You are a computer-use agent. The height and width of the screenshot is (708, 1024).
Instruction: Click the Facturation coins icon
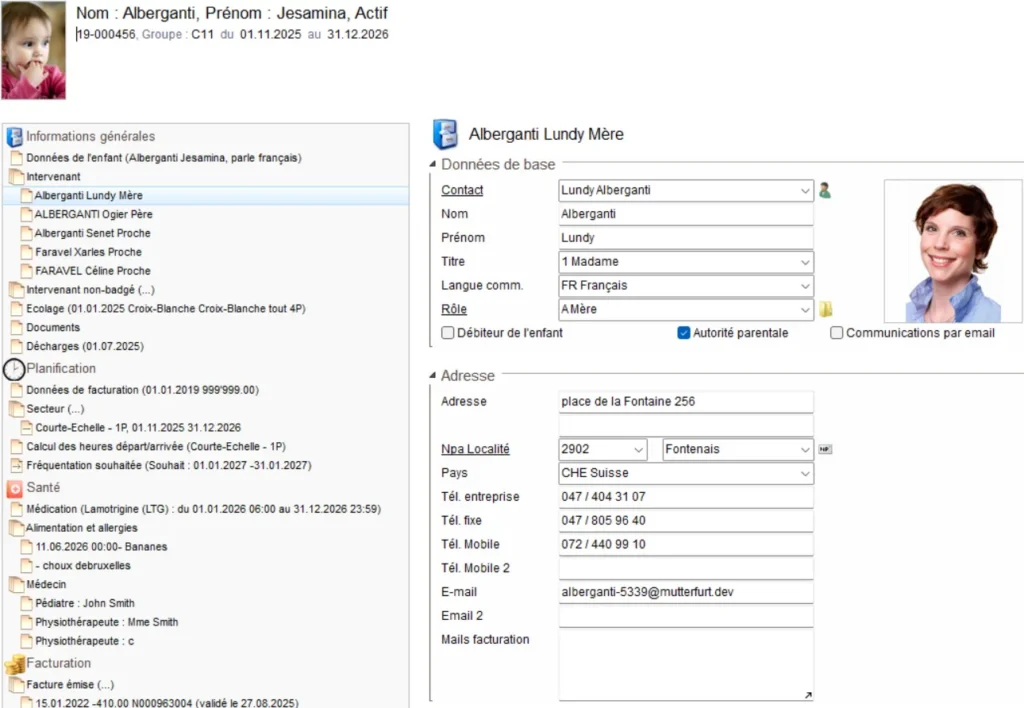(x=14, y=664)
